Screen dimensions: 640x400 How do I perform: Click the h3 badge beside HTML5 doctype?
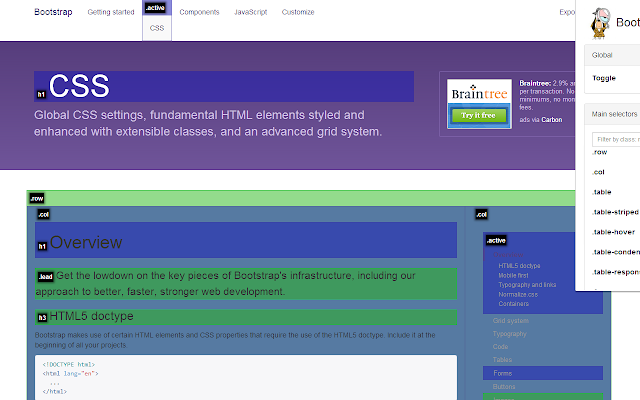tap(42, 318)
